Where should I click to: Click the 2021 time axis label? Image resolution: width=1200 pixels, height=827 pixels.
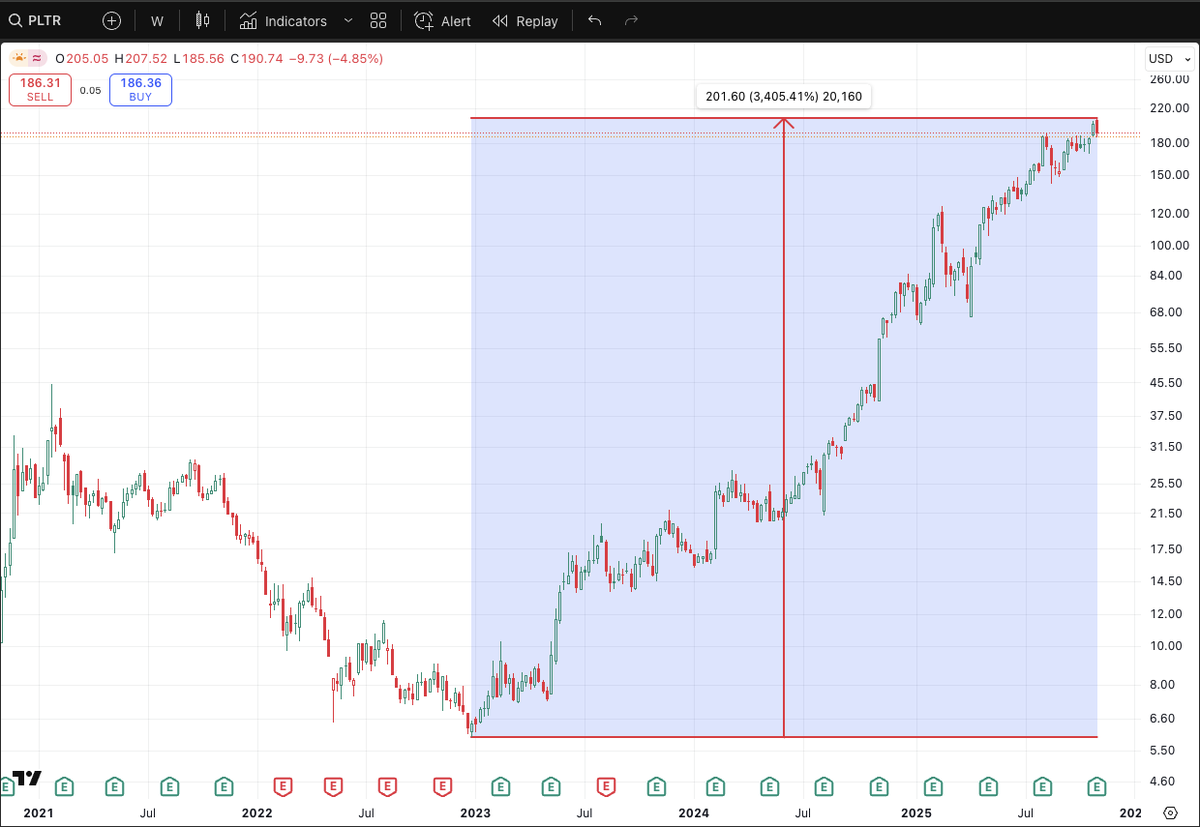tap(37, 813)
